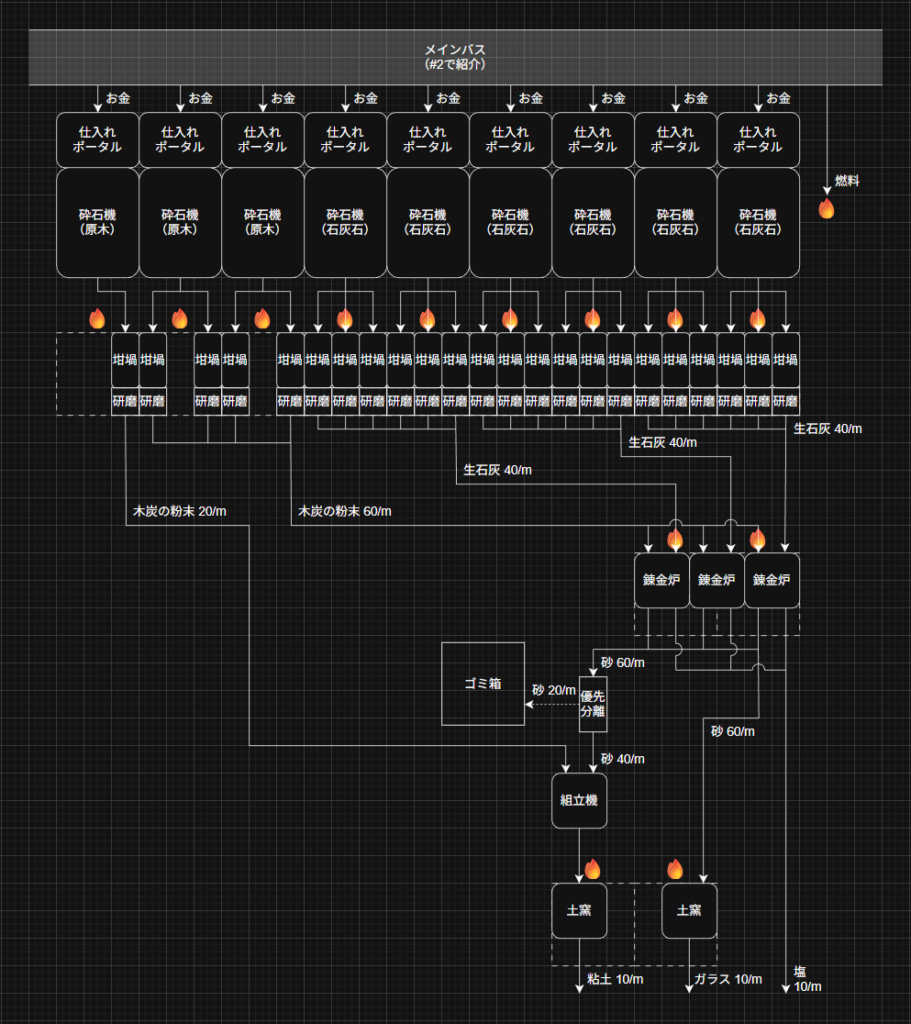The width and height of the screenshot is (911, 1024).
Task: Click the flame icon under the leftmost 碎石機（石灰石）
Action: pos(344,319)
